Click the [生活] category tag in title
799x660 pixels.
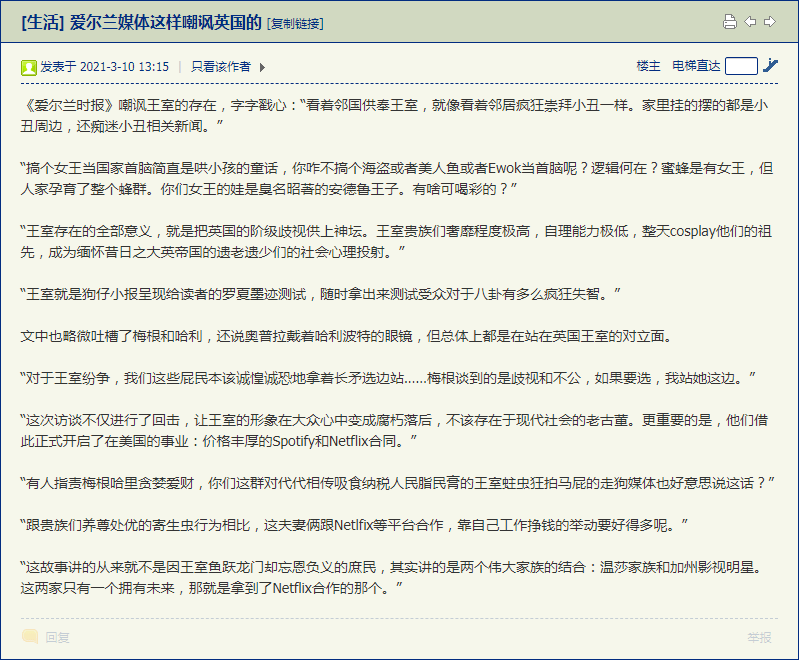click(x=43, y=22)
